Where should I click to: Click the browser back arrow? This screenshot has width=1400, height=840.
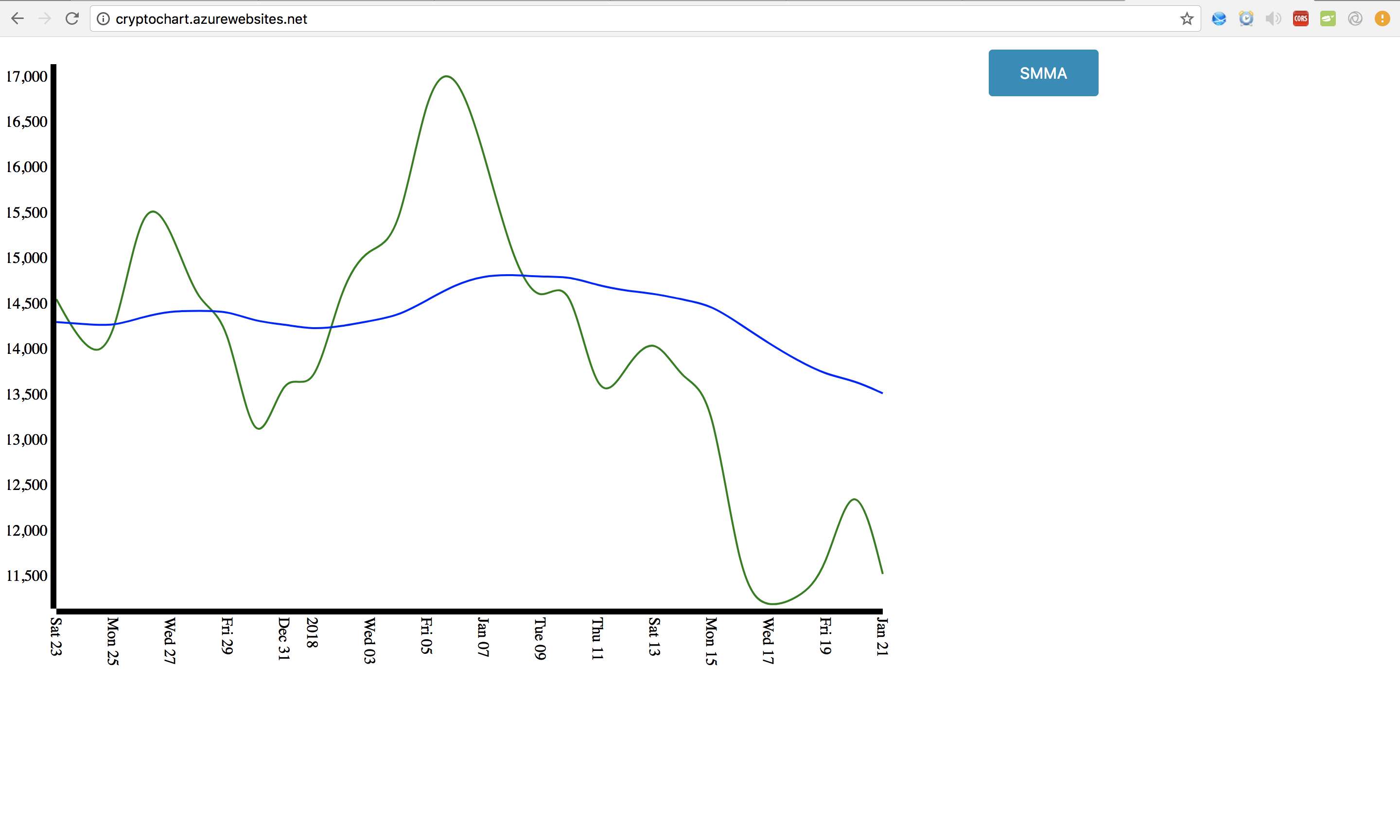coord(17,18)
